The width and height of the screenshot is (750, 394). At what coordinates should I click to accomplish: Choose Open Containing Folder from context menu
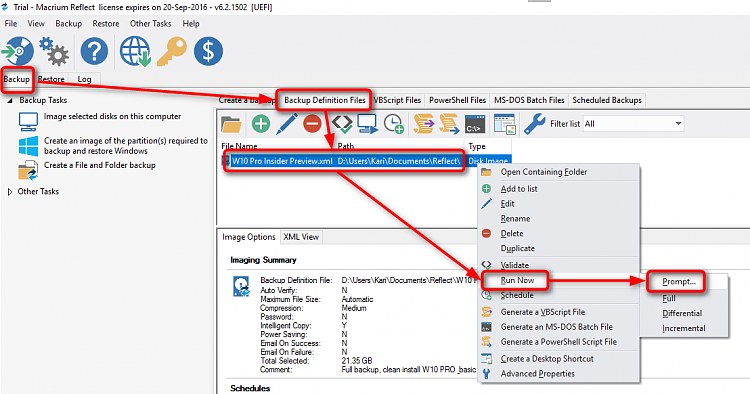(x=559, y=172)
